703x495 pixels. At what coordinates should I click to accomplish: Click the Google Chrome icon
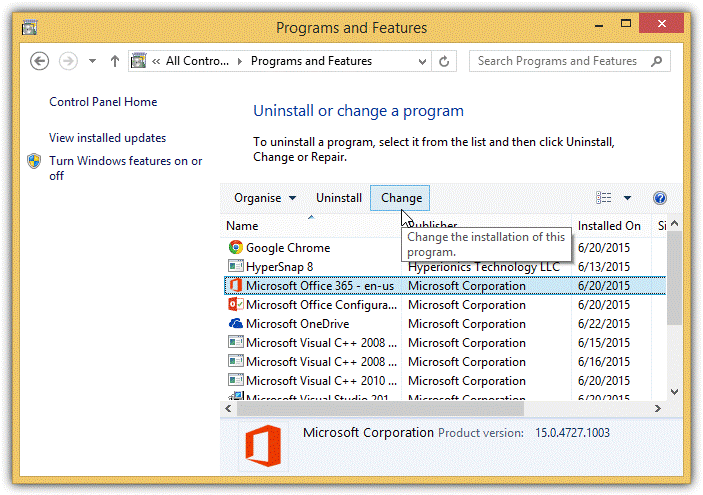pos(236,247)
